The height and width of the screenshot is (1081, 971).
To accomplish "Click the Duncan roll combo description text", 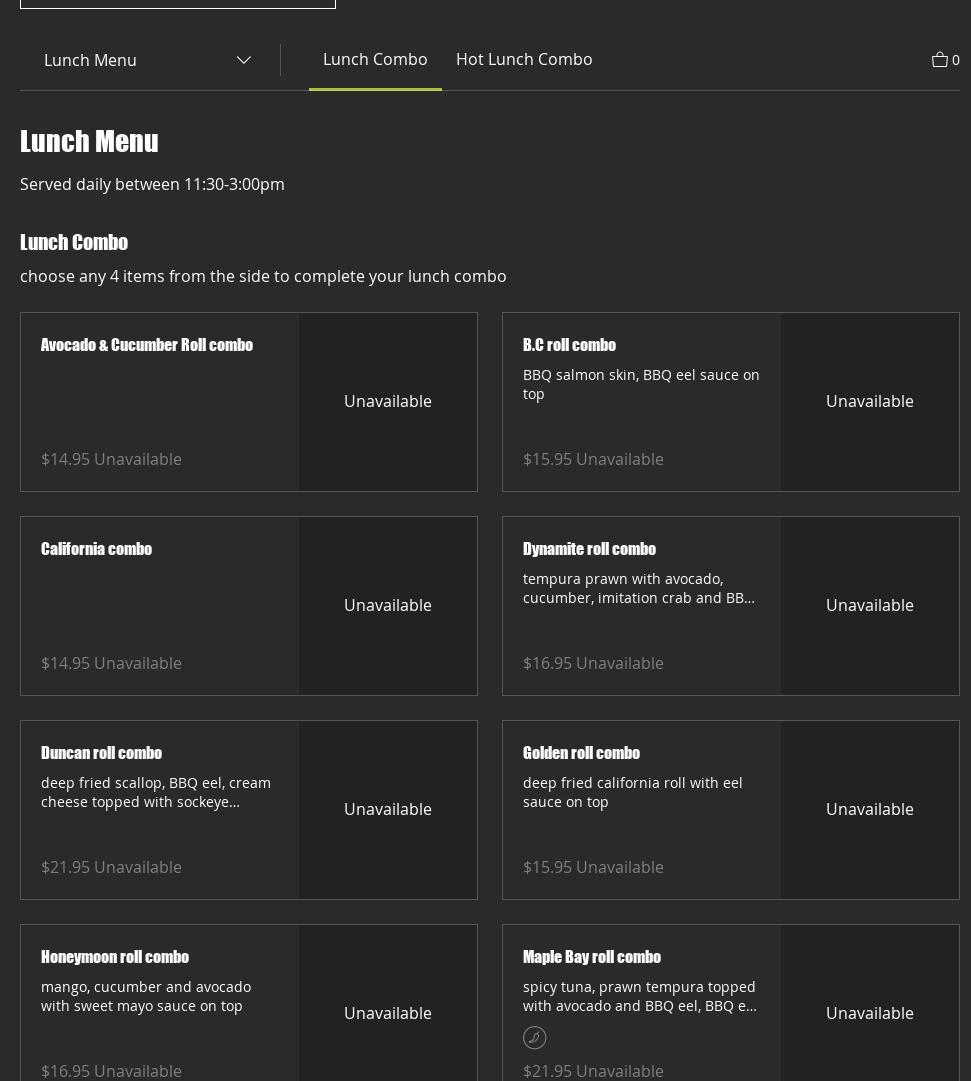I will (156, 792).
